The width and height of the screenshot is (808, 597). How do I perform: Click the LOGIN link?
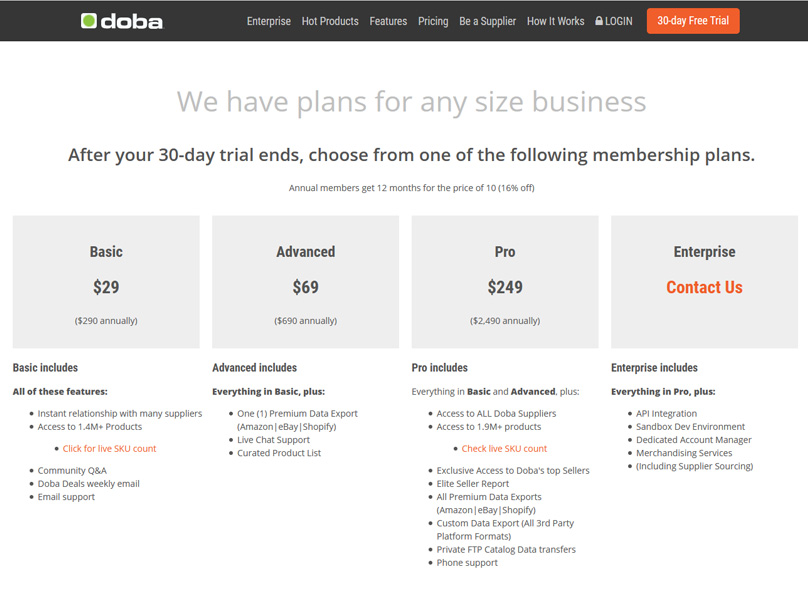(x=619, y=21)
